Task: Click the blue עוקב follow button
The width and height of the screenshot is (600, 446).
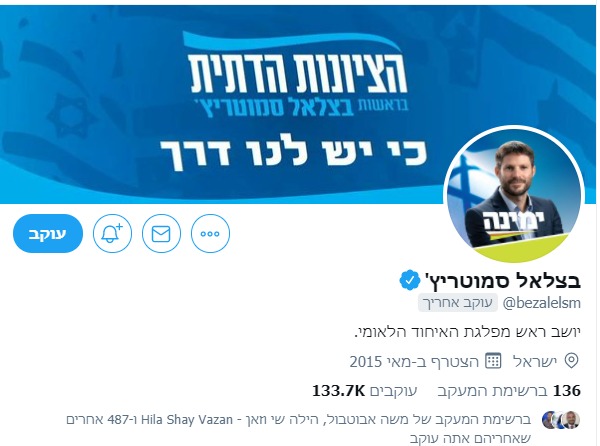Action: coord(48,233)
